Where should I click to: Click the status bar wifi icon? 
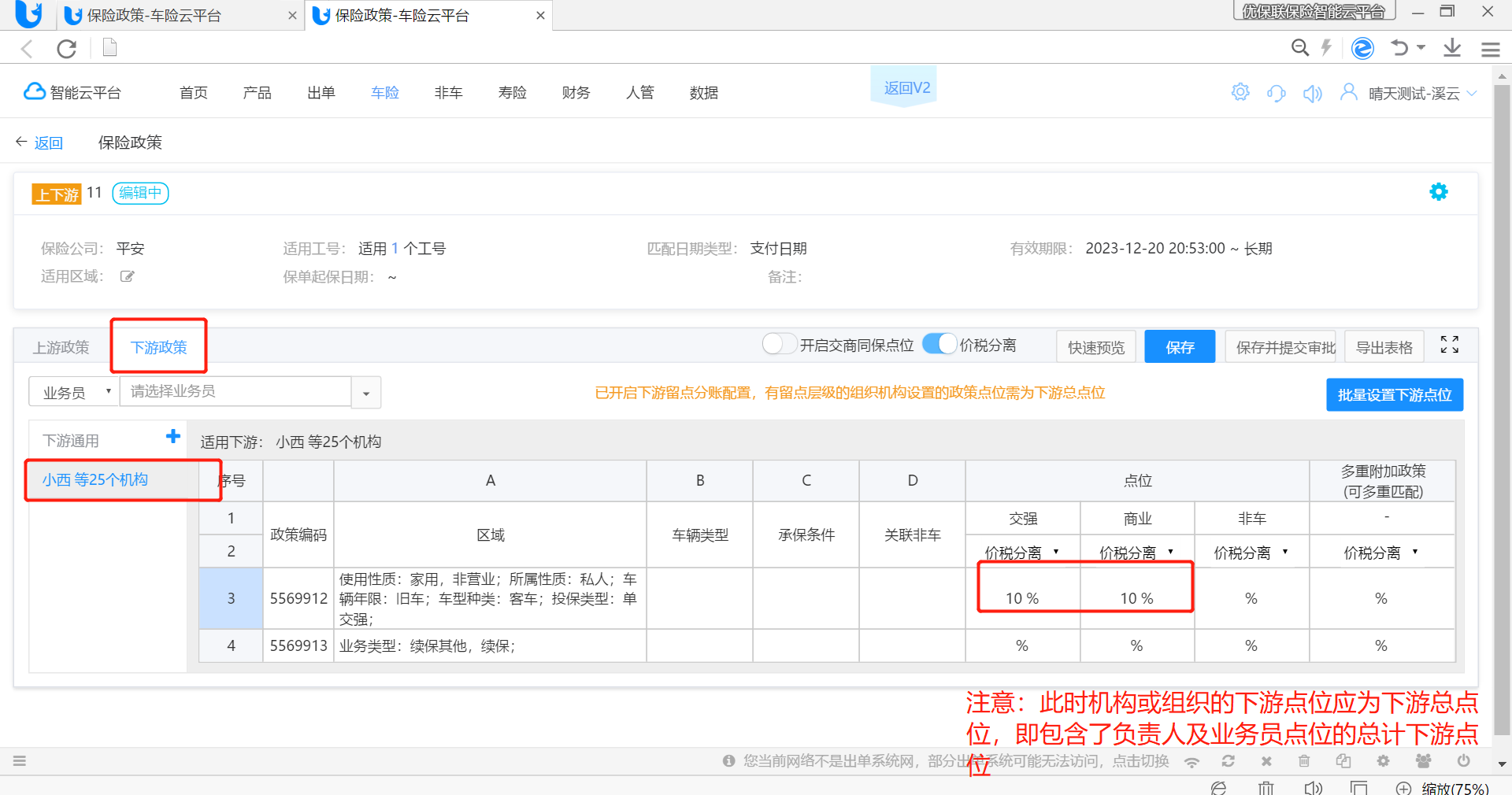(x=1192, y=762)
